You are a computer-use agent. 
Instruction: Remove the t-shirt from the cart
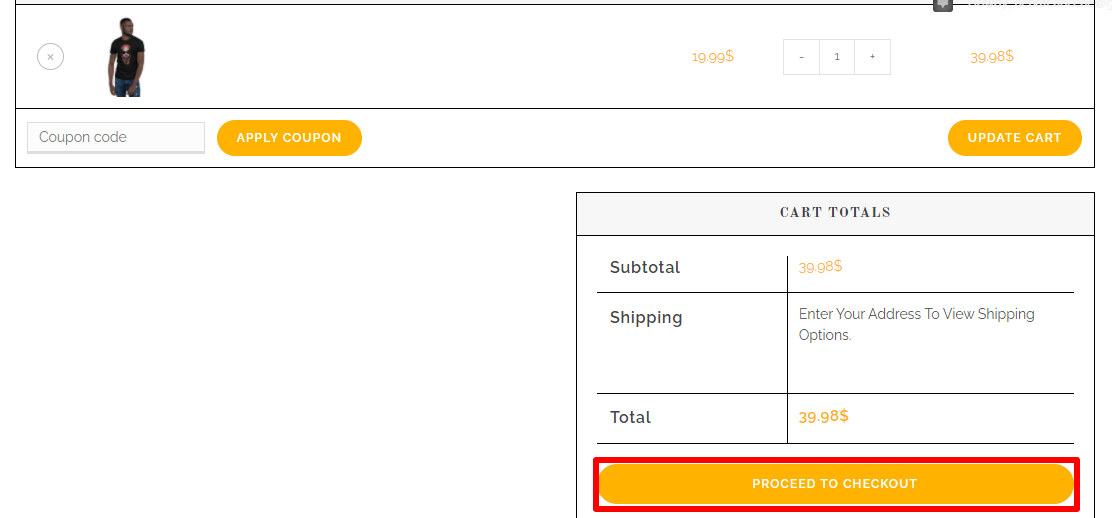tap(50, 57)
